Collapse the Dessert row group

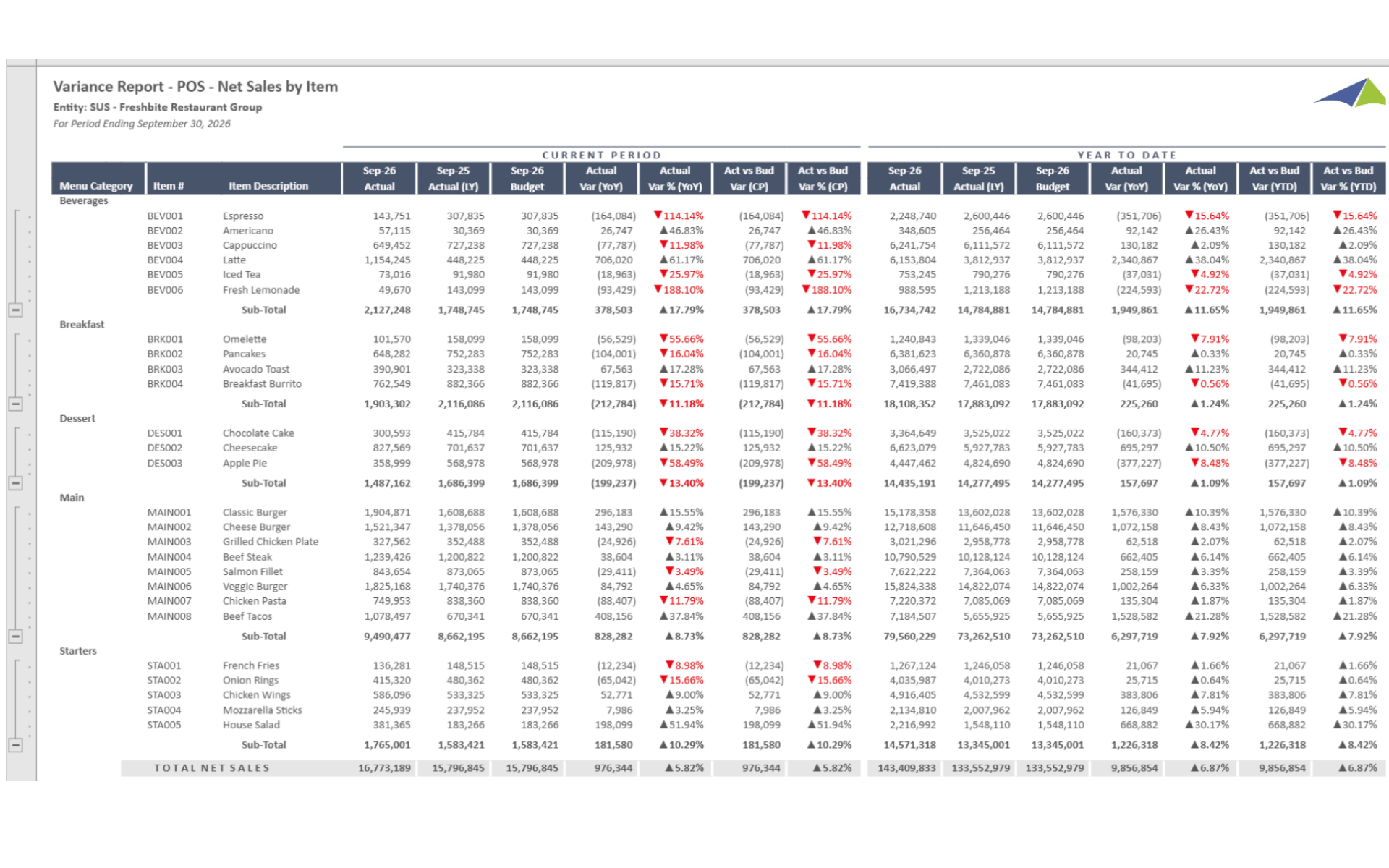coord(15,483)
